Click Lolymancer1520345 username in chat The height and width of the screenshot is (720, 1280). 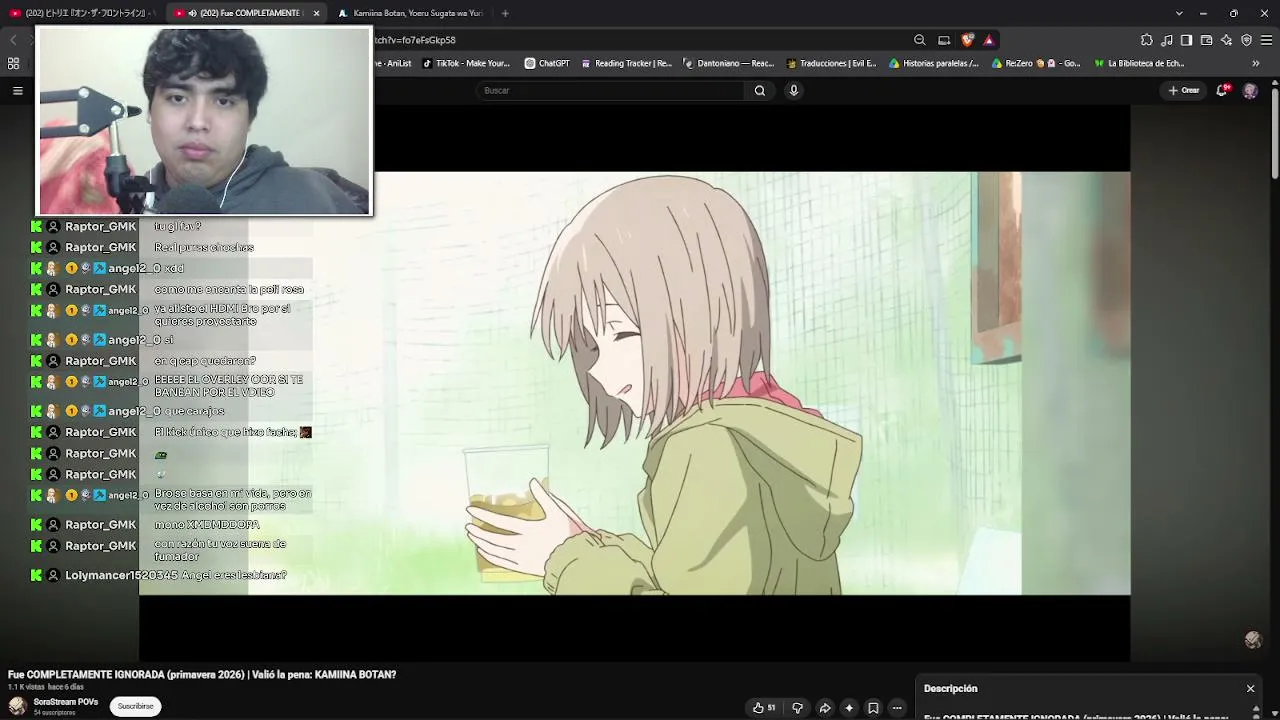(121, 576)
